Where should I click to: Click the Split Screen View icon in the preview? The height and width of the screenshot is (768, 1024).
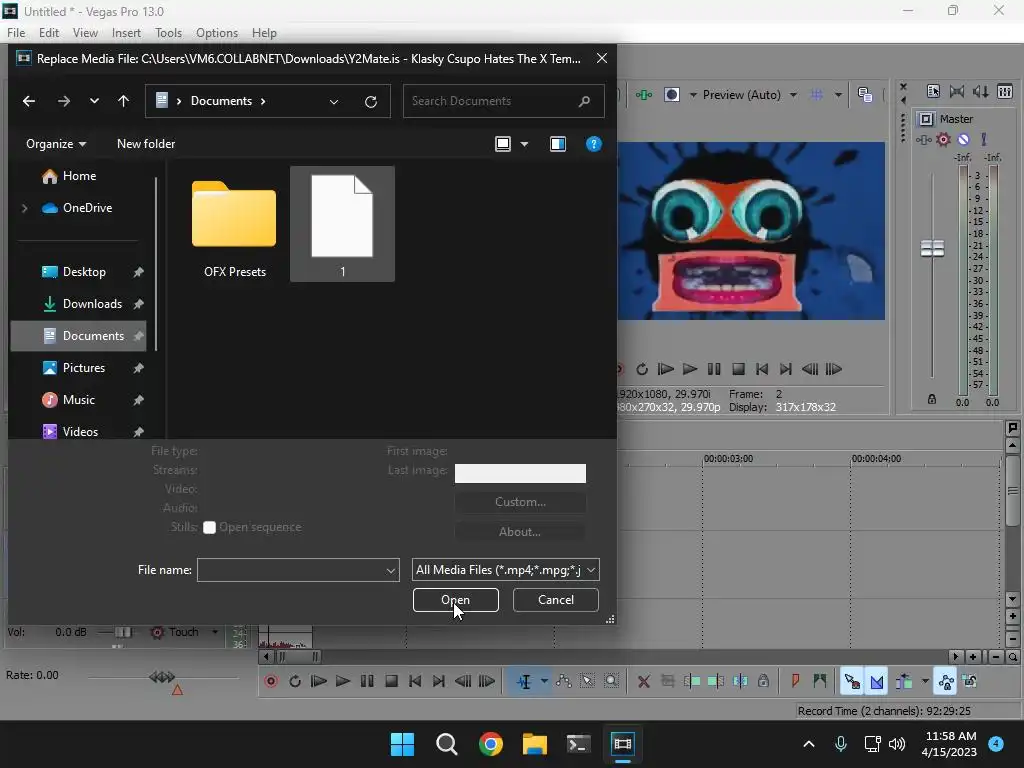[x=671, y=95]
